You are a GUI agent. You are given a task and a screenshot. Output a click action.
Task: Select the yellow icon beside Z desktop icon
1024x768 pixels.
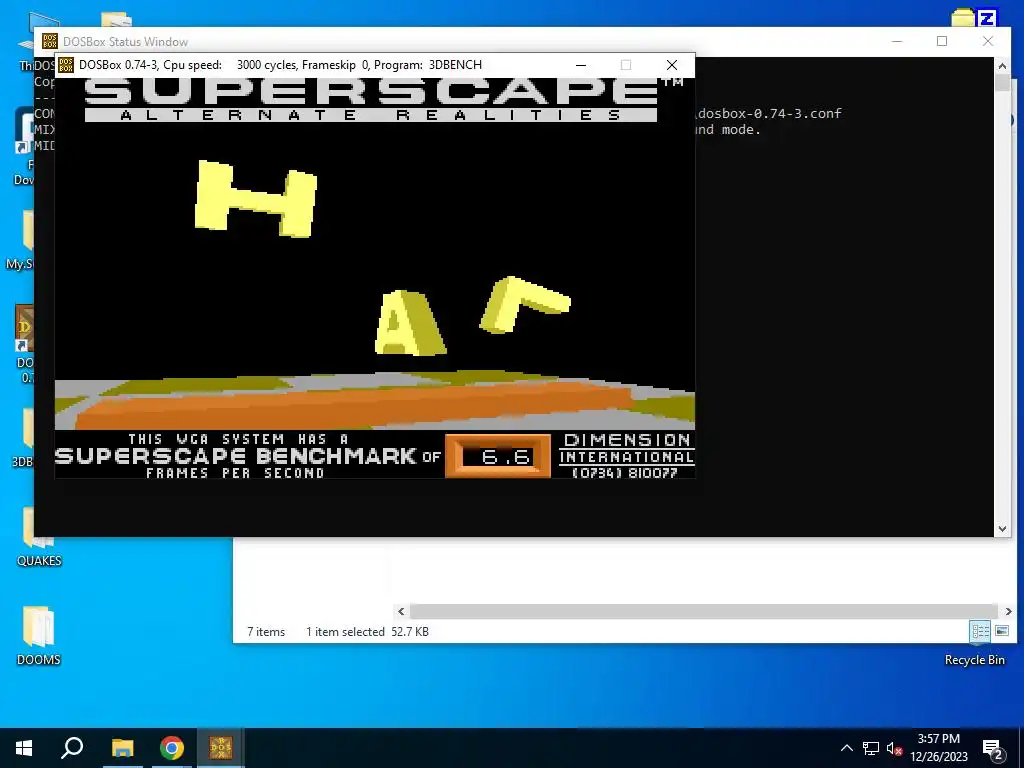[x=963, y=17]
